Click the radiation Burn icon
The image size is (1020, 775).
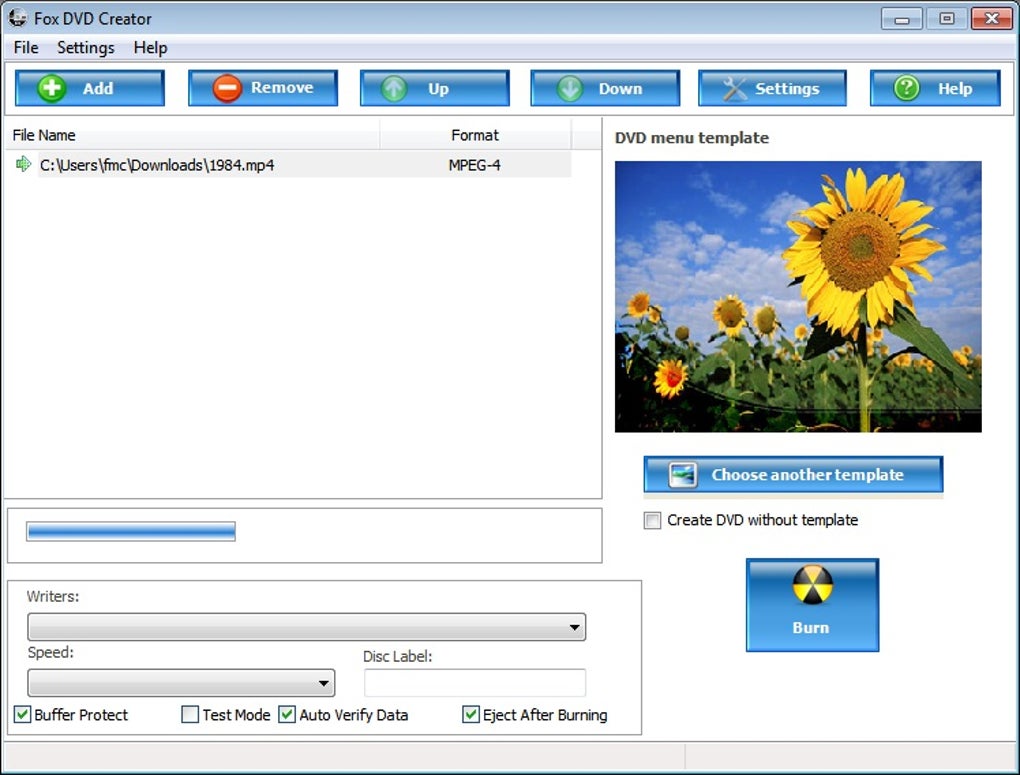812,584
